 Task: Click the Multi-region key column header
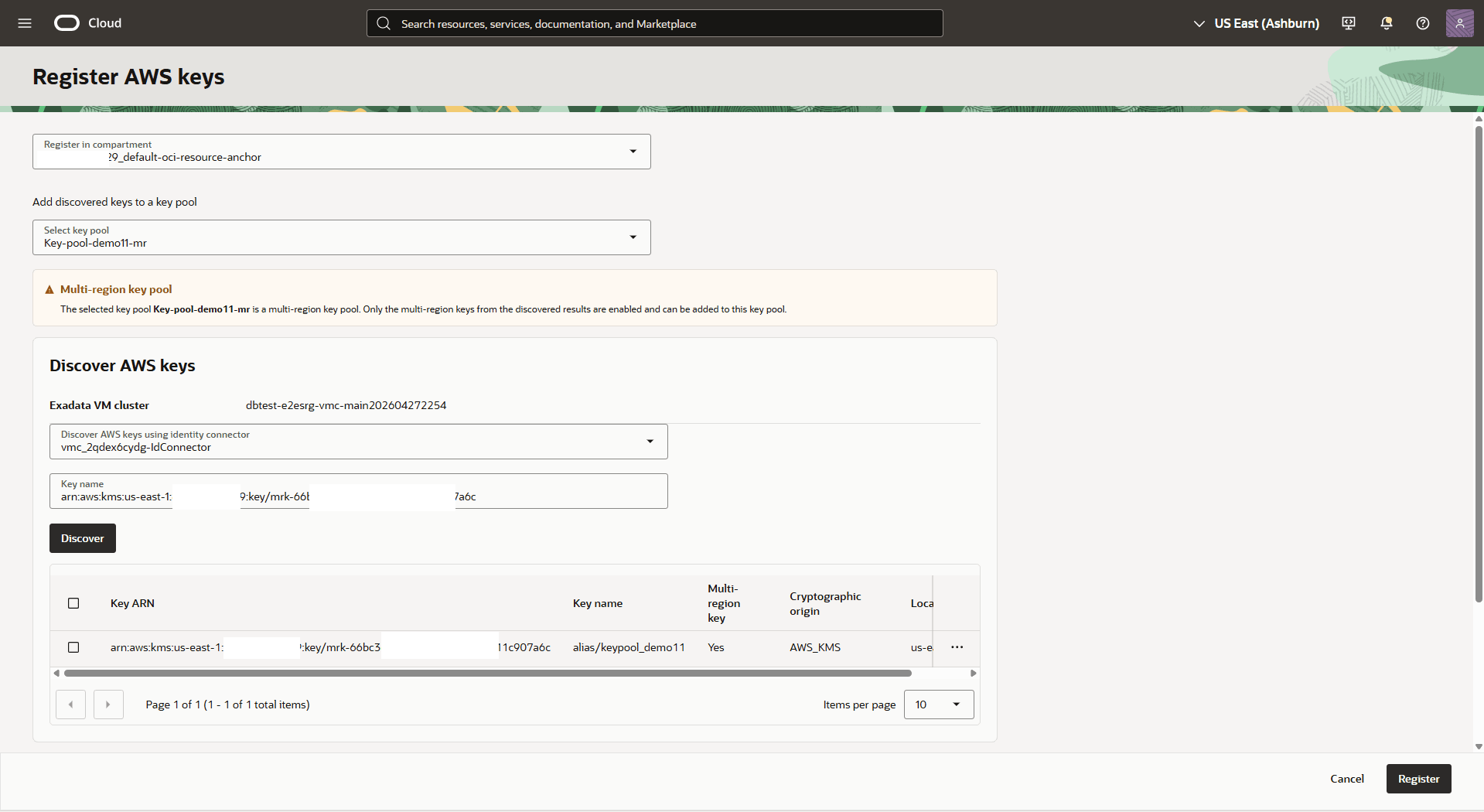[x=724, y=603]
